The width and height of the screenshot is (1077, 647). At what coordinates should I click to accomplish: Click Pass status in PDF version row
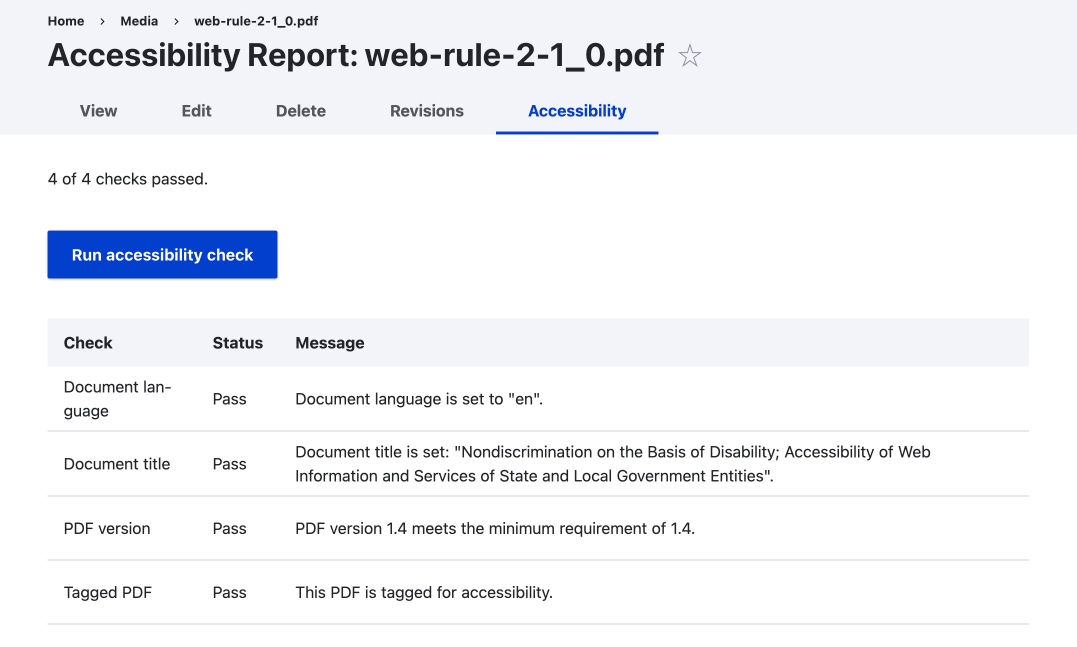coord(229,529)
